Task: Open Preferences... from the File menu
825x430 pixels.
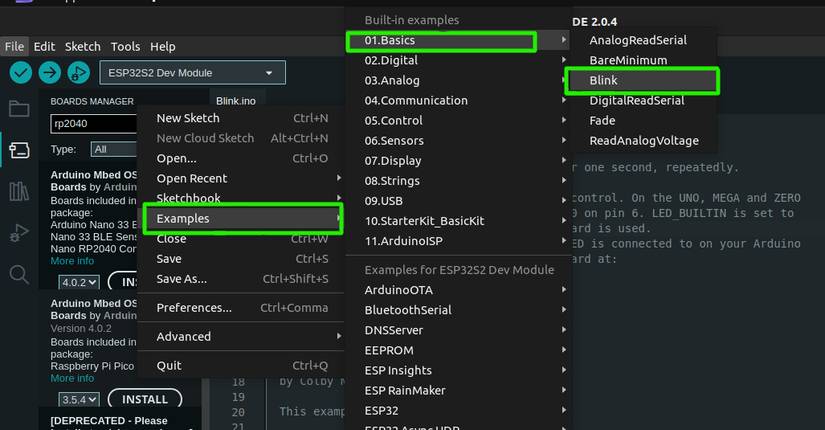Action: [x=242, y=307]
